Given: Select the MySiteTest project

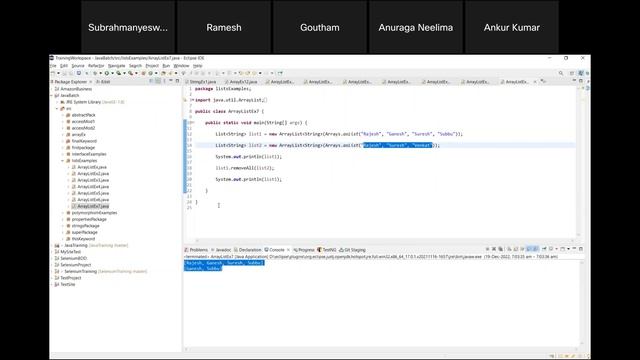Looking at the screenshot, I should (x=70, y=252).
